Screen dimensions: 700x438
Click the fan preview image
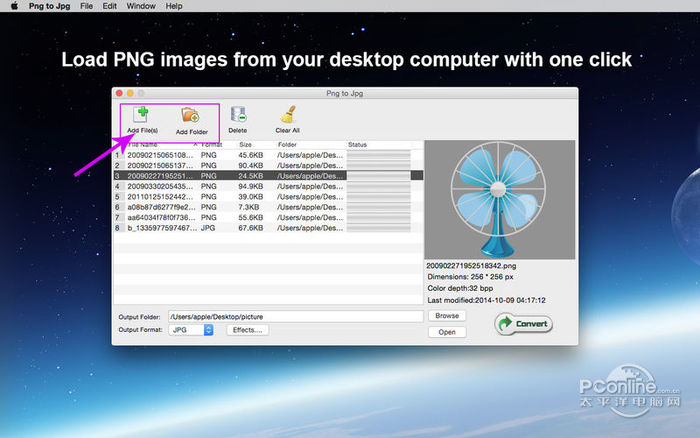500,200
